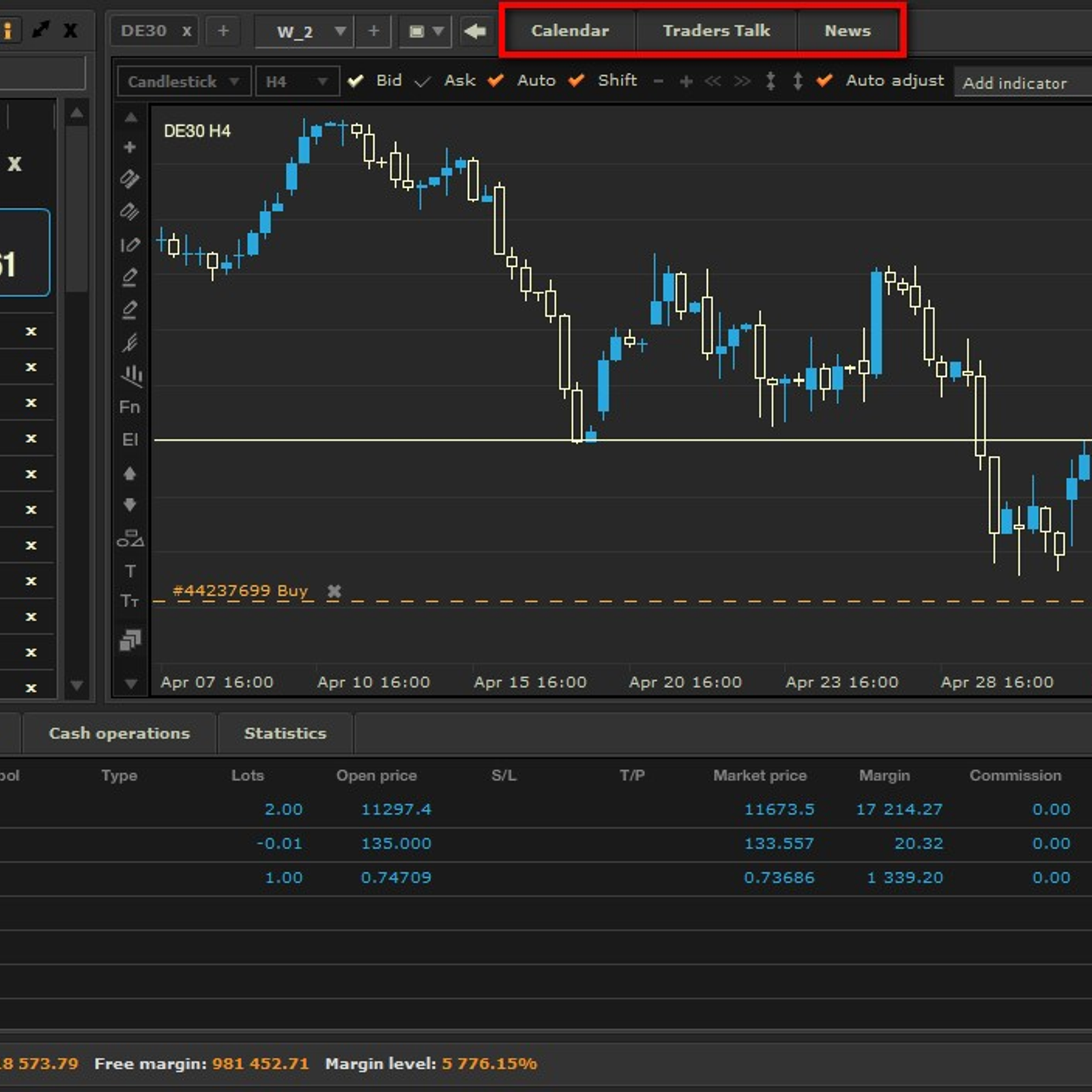Open the Add indicator field
The image size is (1092, 1092).
pos(1023,83)
